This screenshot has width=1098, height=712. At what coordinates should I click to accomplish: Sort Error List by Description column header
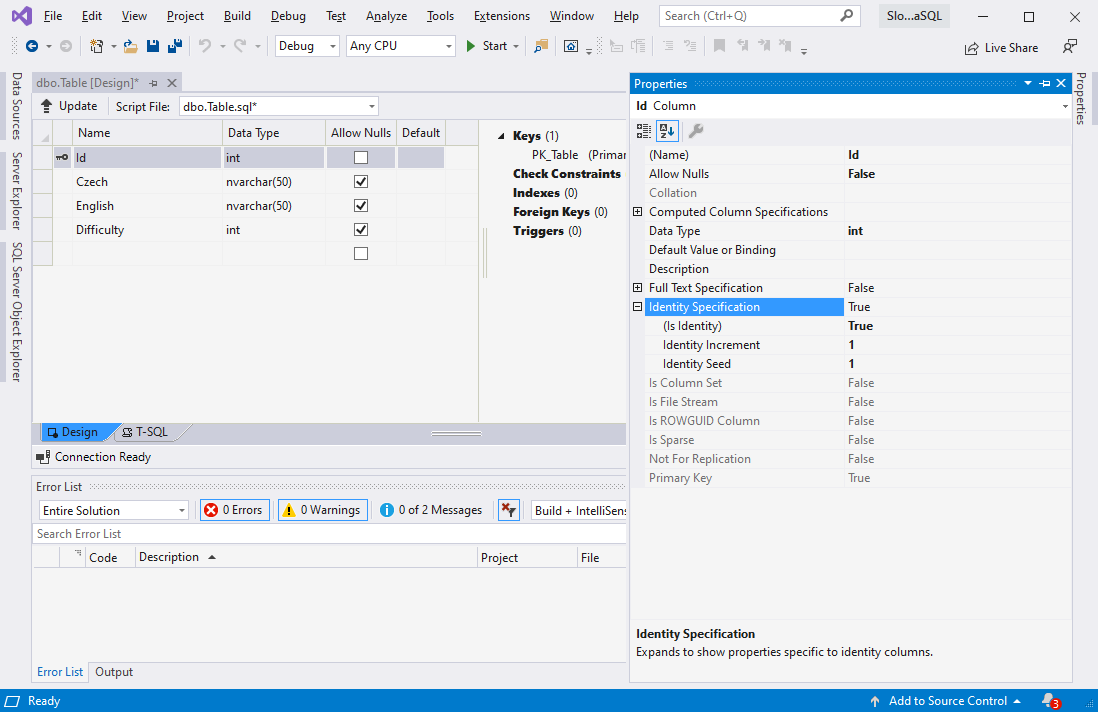pos(305,557)
